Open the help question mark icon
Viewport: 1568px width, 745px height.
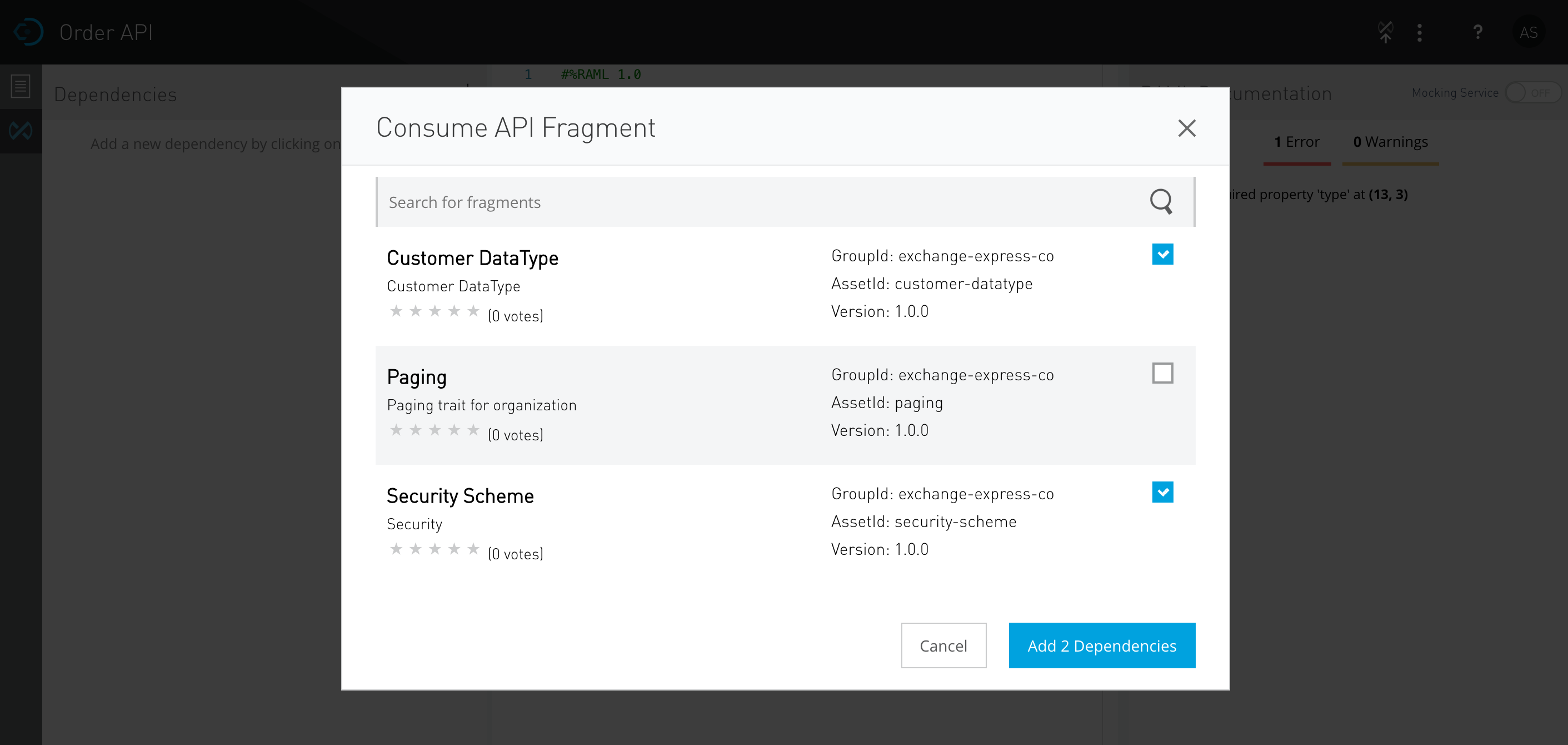1477,32
